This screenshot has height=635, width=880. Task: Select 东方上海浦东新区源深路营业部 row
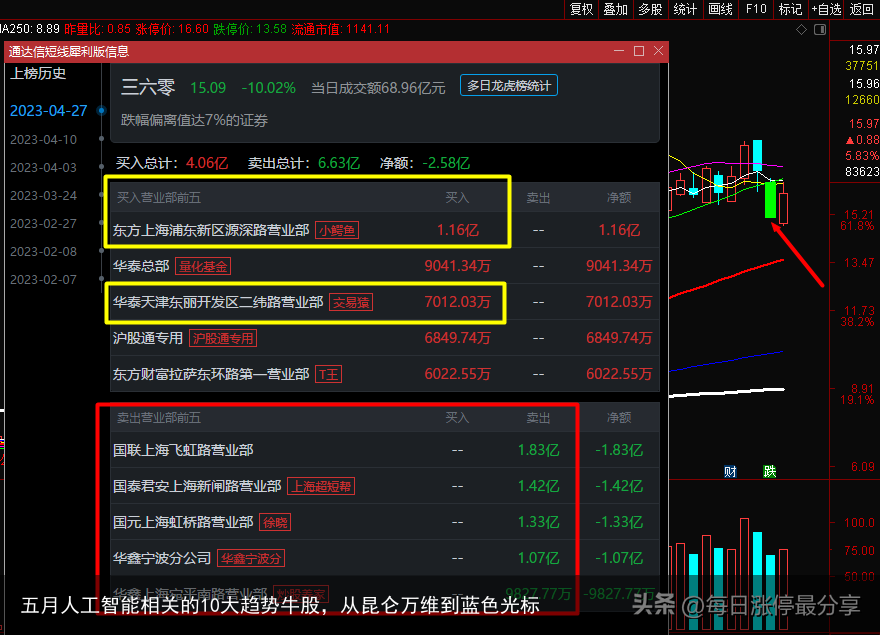pos(384,230)
